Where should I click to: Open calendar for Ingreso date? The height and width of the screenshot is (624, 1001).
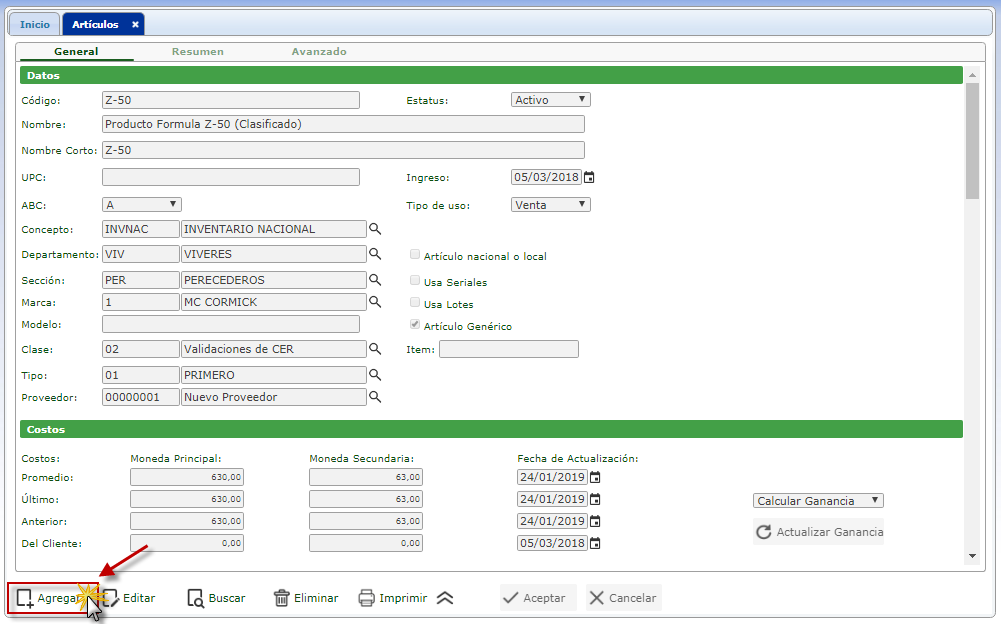pos(589,178)
